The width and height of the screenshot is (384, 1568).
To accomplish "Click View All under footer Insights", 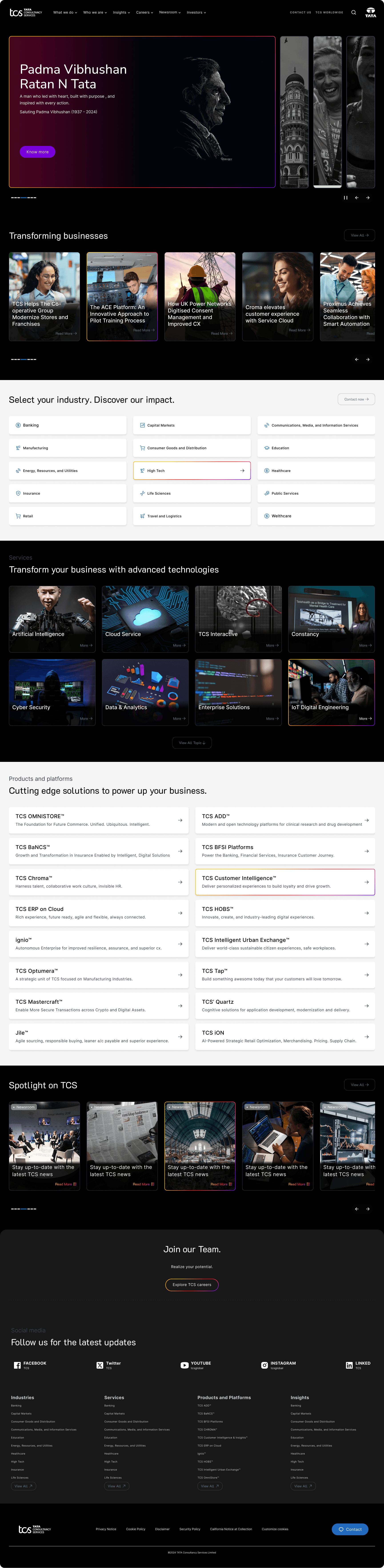I will pos(303,1486).
